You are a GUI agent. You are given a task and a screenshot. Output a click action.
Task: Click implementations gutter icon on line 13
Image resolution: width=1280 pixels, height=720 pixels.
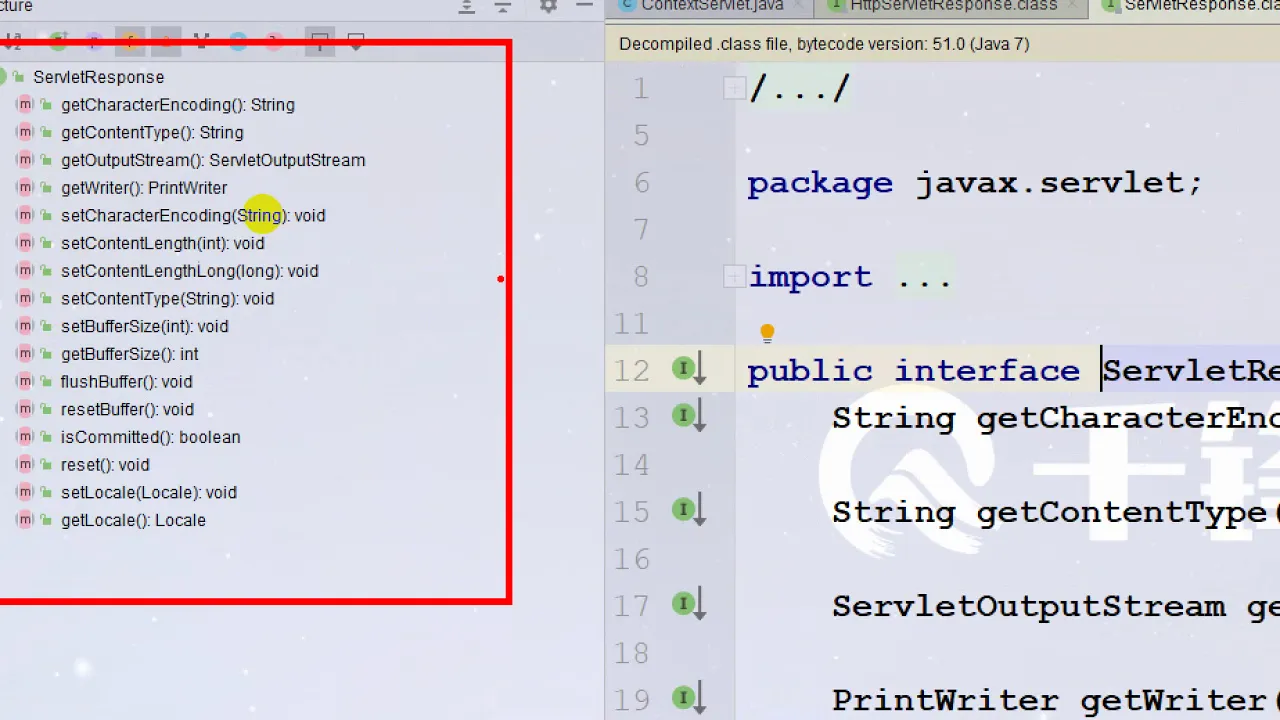pyautogui.click(x=689, y=417)
